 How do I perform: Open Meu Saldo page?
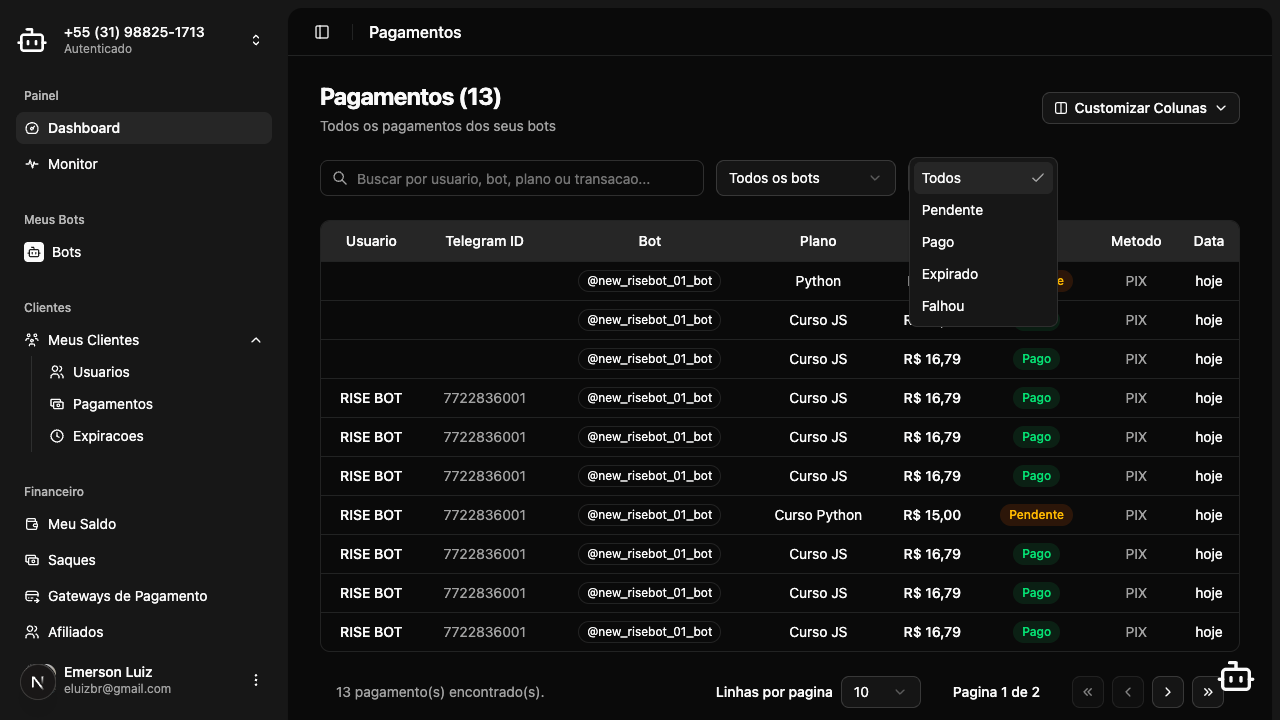144,524
